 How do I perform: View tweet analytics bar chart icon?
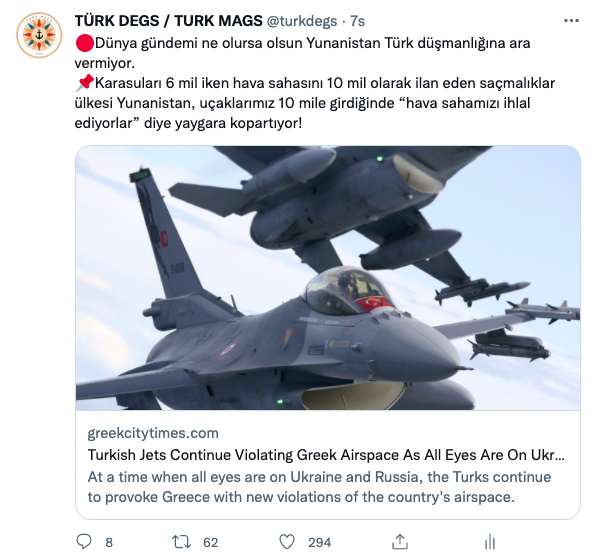[490, 542]
